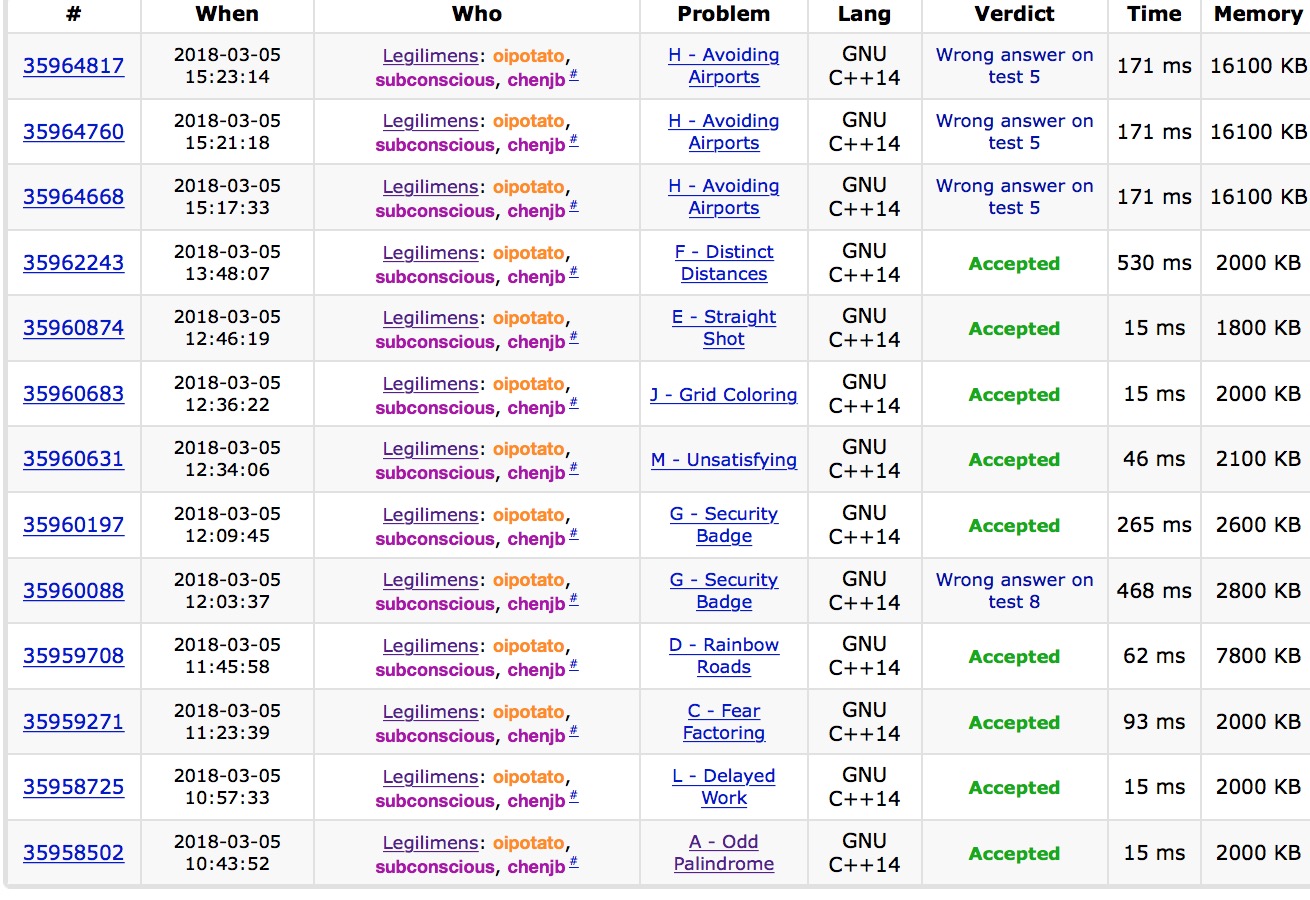Open submission 35960088
This screenshot has width=1310, height=900.
73,591
